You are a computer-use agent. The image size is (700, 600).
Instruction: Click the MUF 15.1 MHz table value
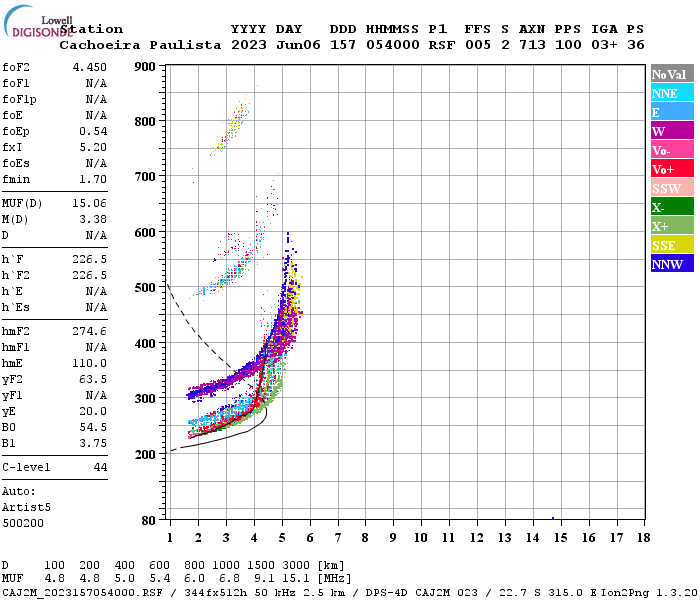tap(296, 579)
